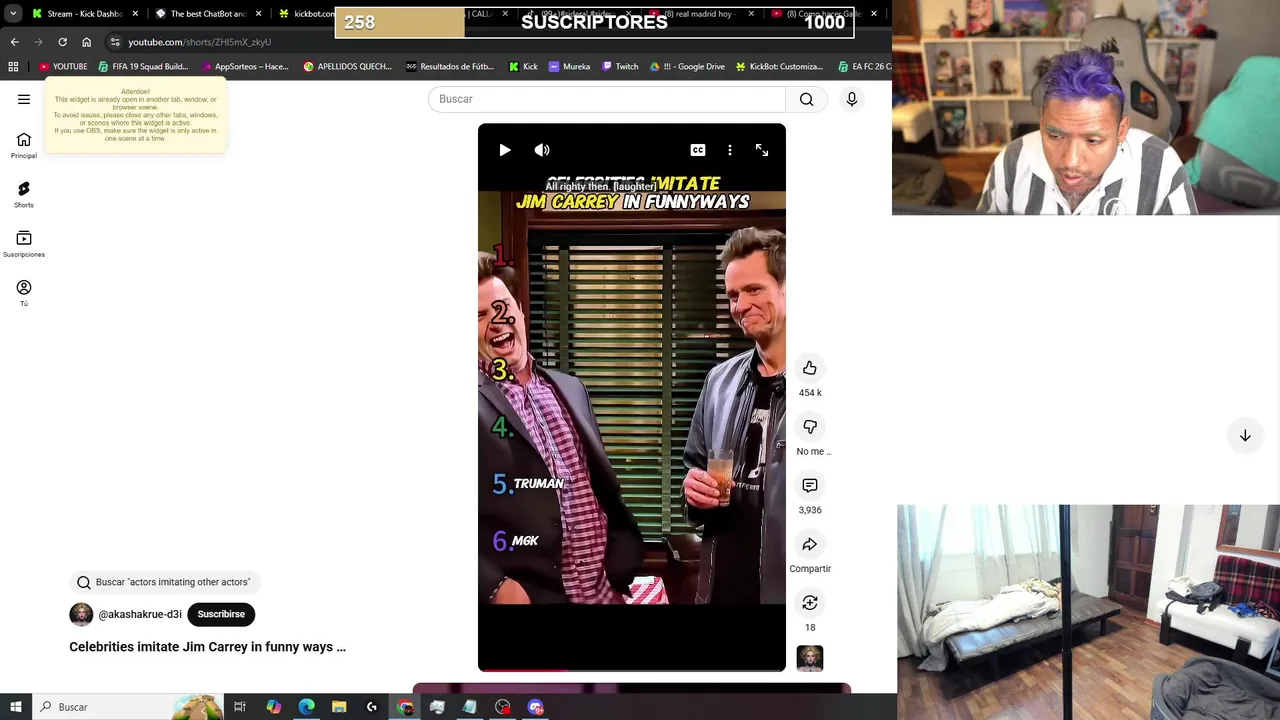Focus the YouTube Buscar search field

click(607, 99)
